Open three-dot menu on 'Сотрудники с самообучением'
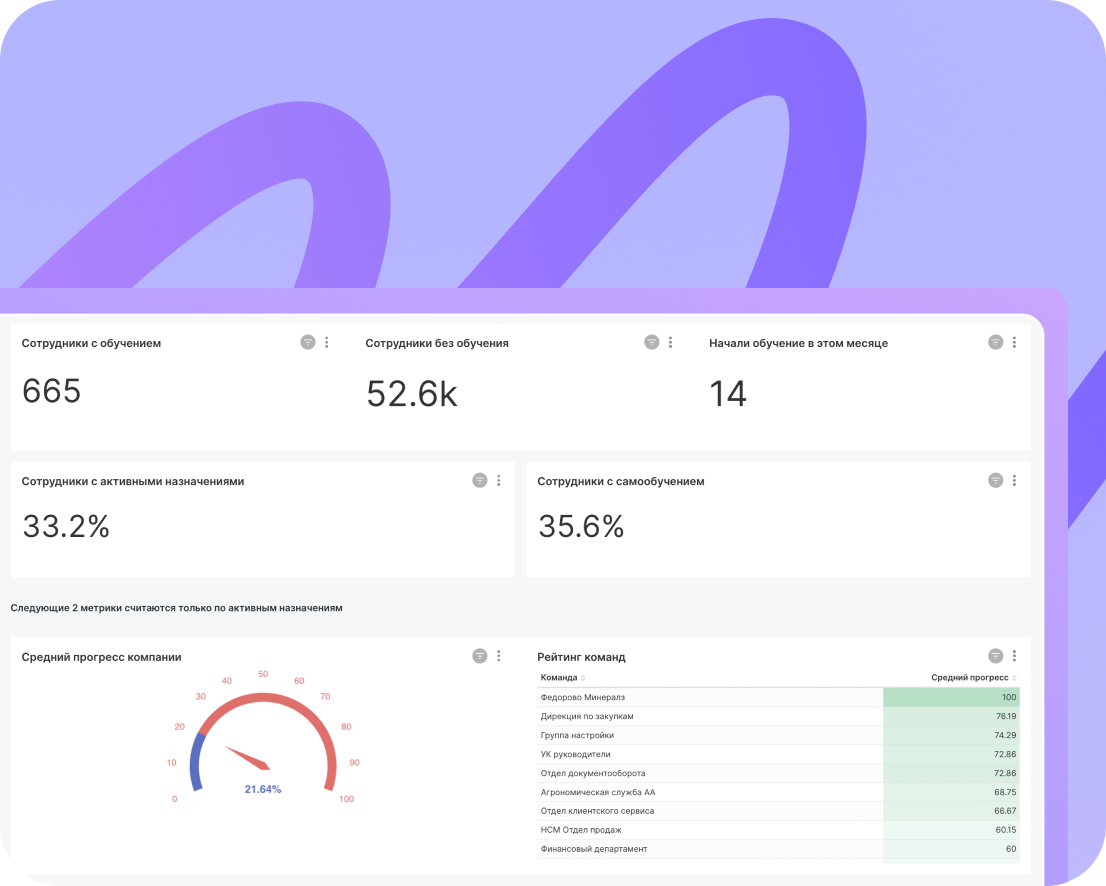 pos(1014,480)
